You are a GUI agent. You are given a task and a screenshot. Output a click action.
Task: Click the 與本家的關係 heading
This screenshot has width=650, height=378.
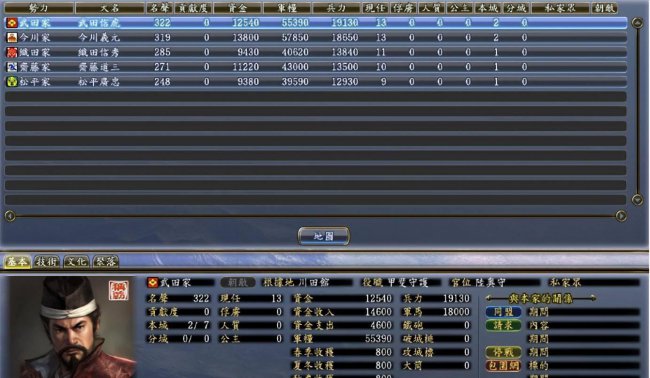click(x=541, y=298)
